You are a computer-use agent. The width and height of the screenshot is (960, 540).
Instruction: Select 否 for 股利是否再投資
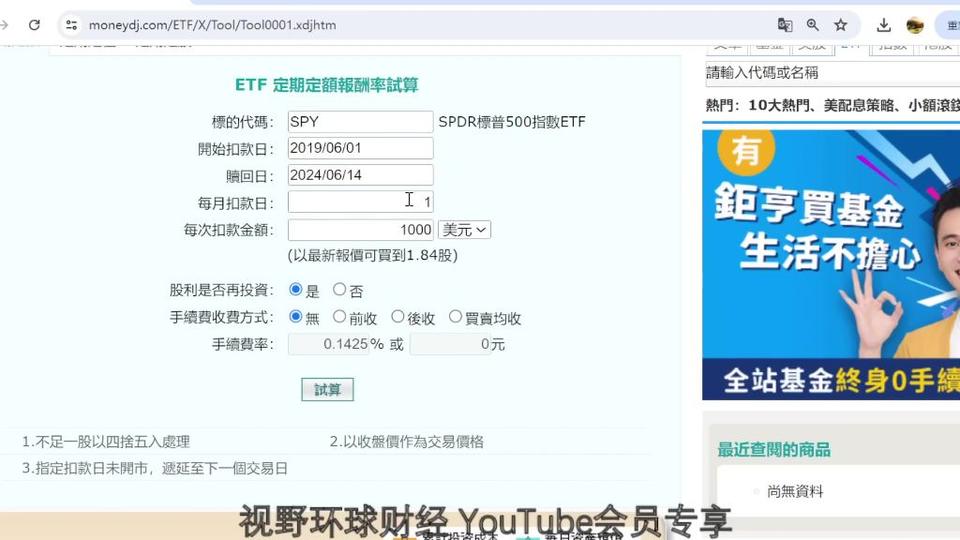[x=339, y=289]
